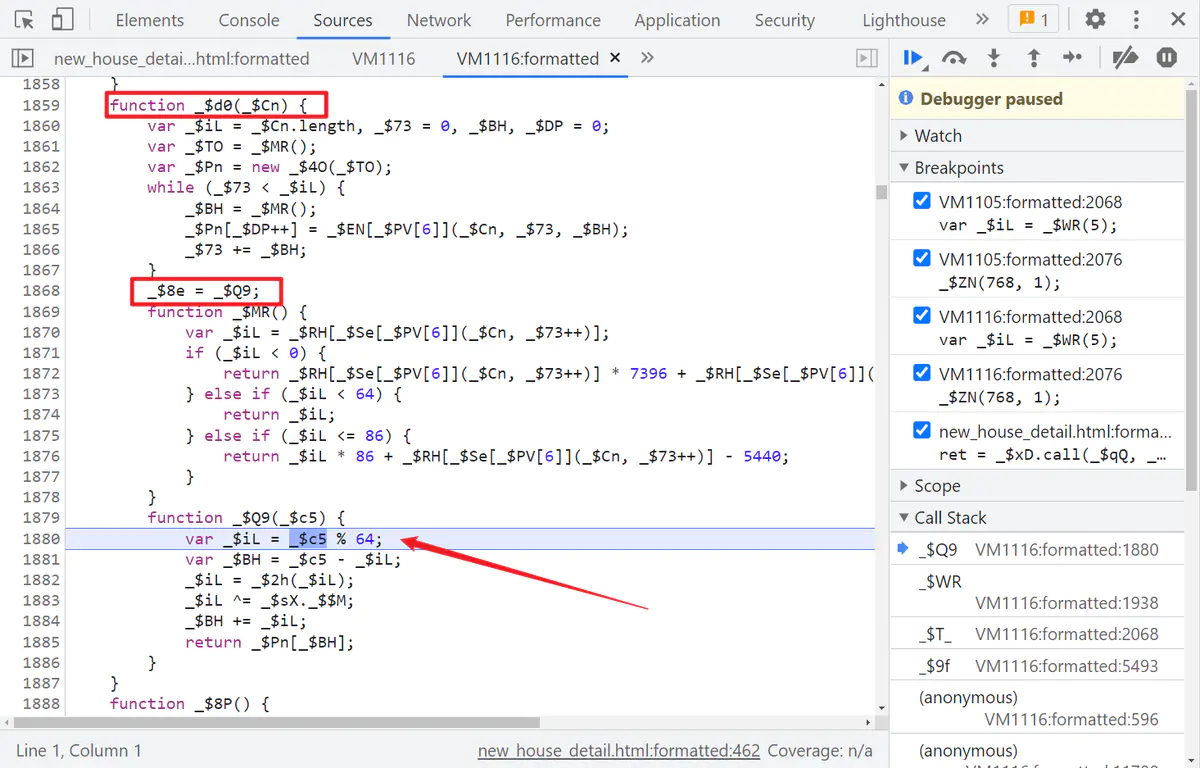Deactivate all breakpoints icon

(x=1125, y=58)
